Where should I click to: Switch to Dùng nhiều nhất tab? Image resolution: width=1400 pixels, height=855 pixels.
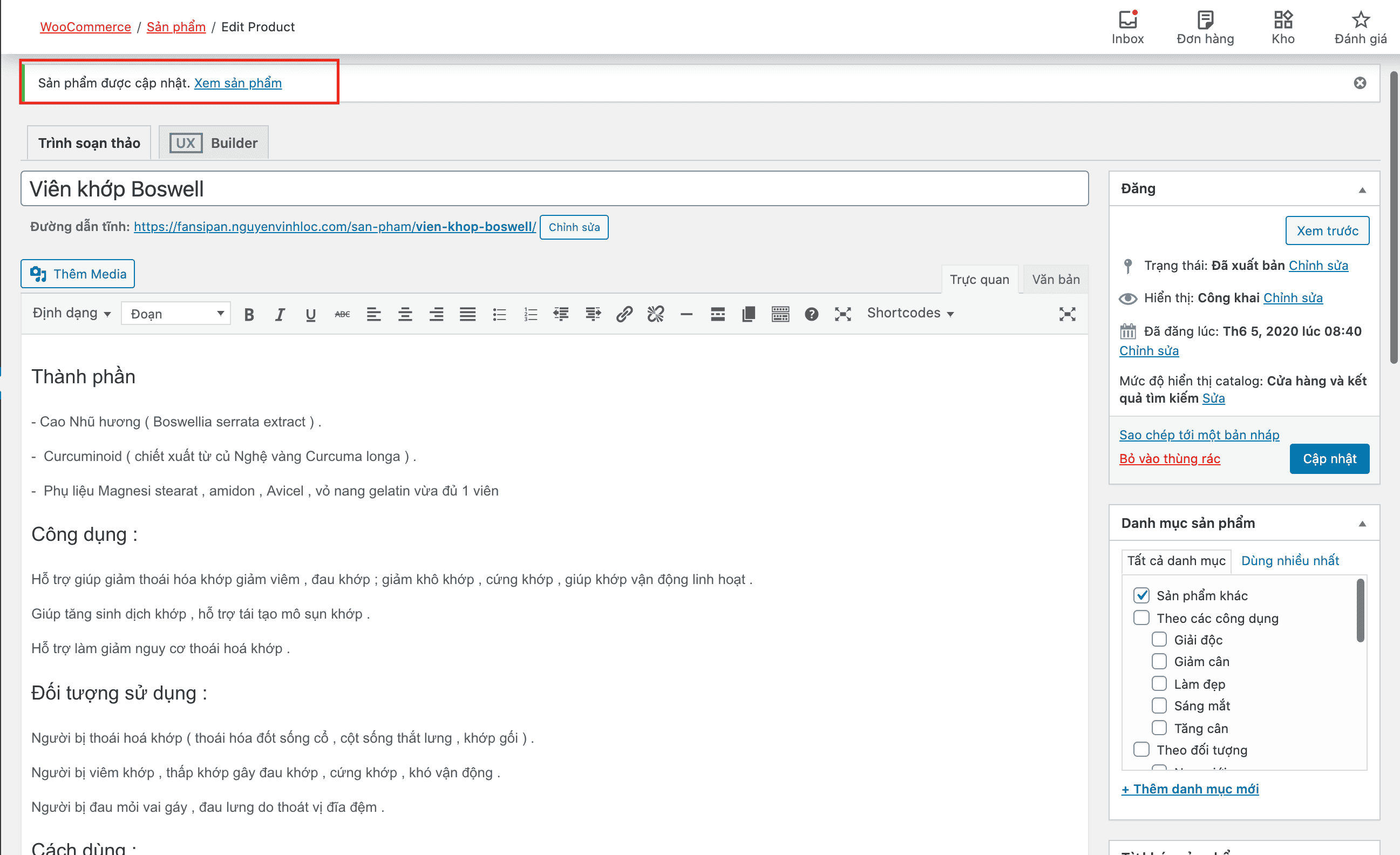pos(1290,561)
